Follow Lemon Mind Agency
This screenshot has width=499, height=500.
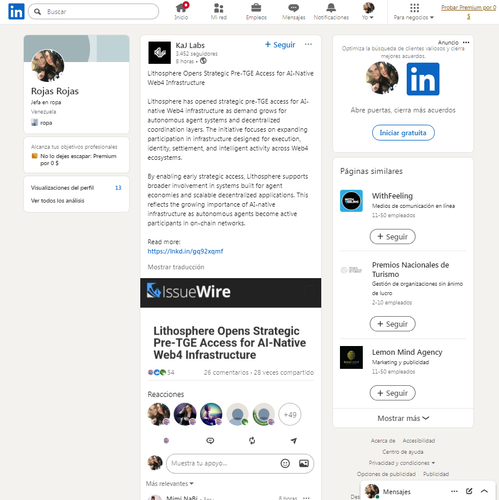click(392, 393)
